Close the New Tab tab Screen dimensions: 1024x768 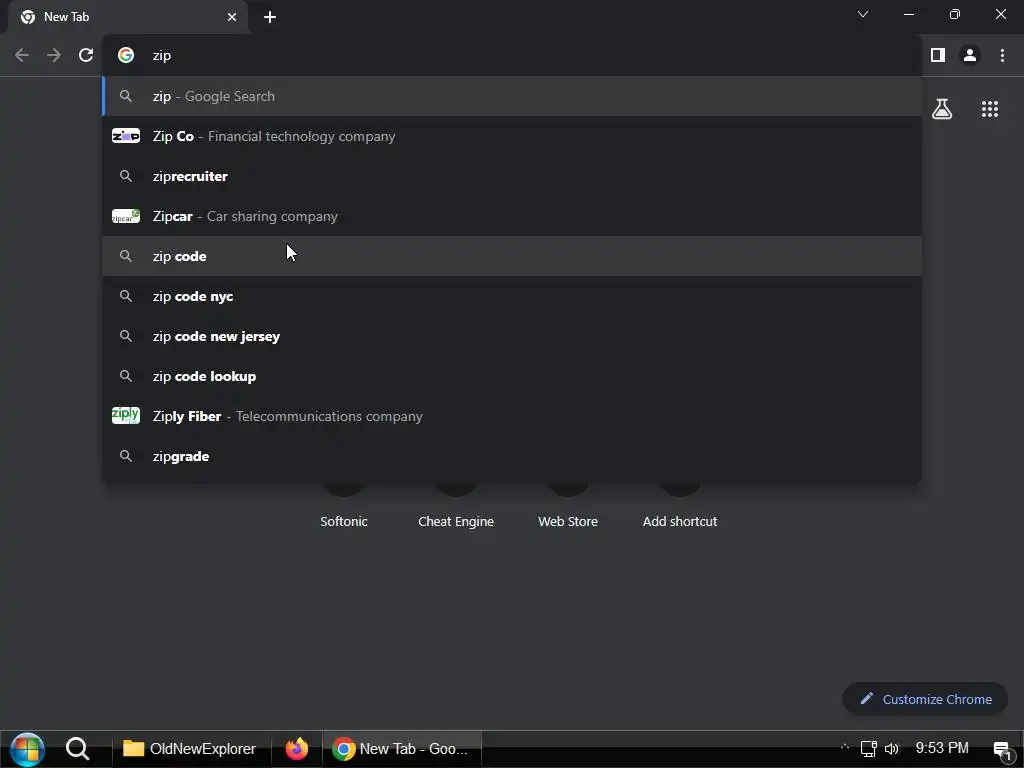pos(232,17)
